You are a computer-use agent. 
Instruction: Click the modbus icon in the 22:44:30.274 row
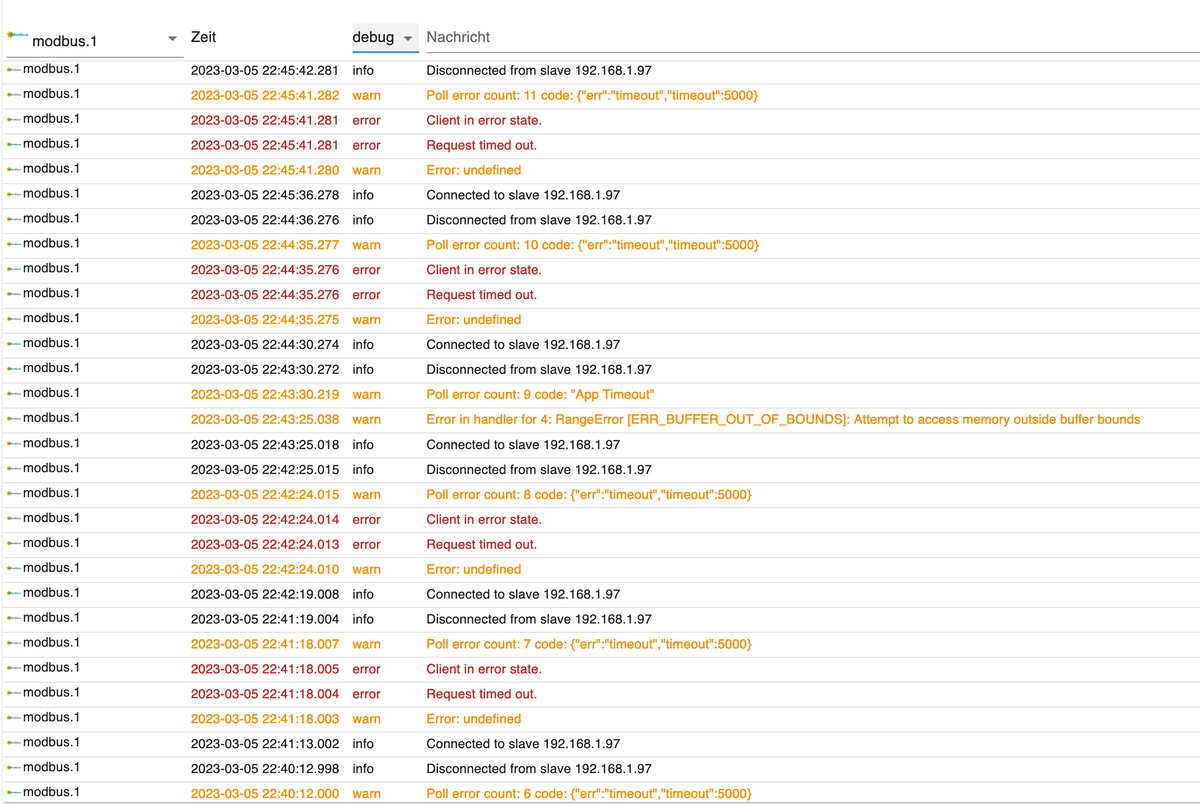[x=14, y=344]
